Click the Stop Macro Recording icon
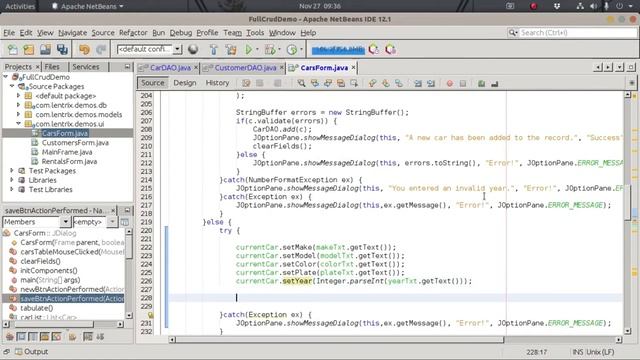Image resolution: width=640 pixels, height=360 pixels. (462, 83)
